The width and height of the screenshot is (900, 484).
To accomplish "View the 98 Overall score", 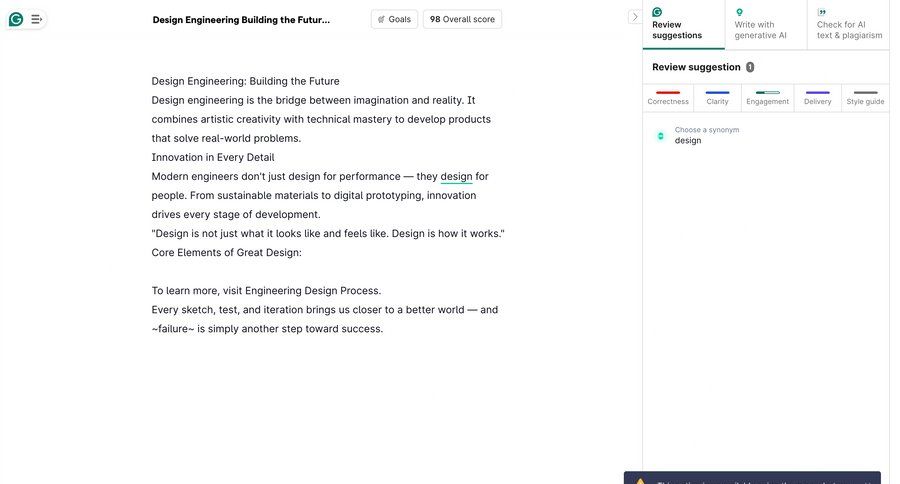I will click(x=462, y=19).
